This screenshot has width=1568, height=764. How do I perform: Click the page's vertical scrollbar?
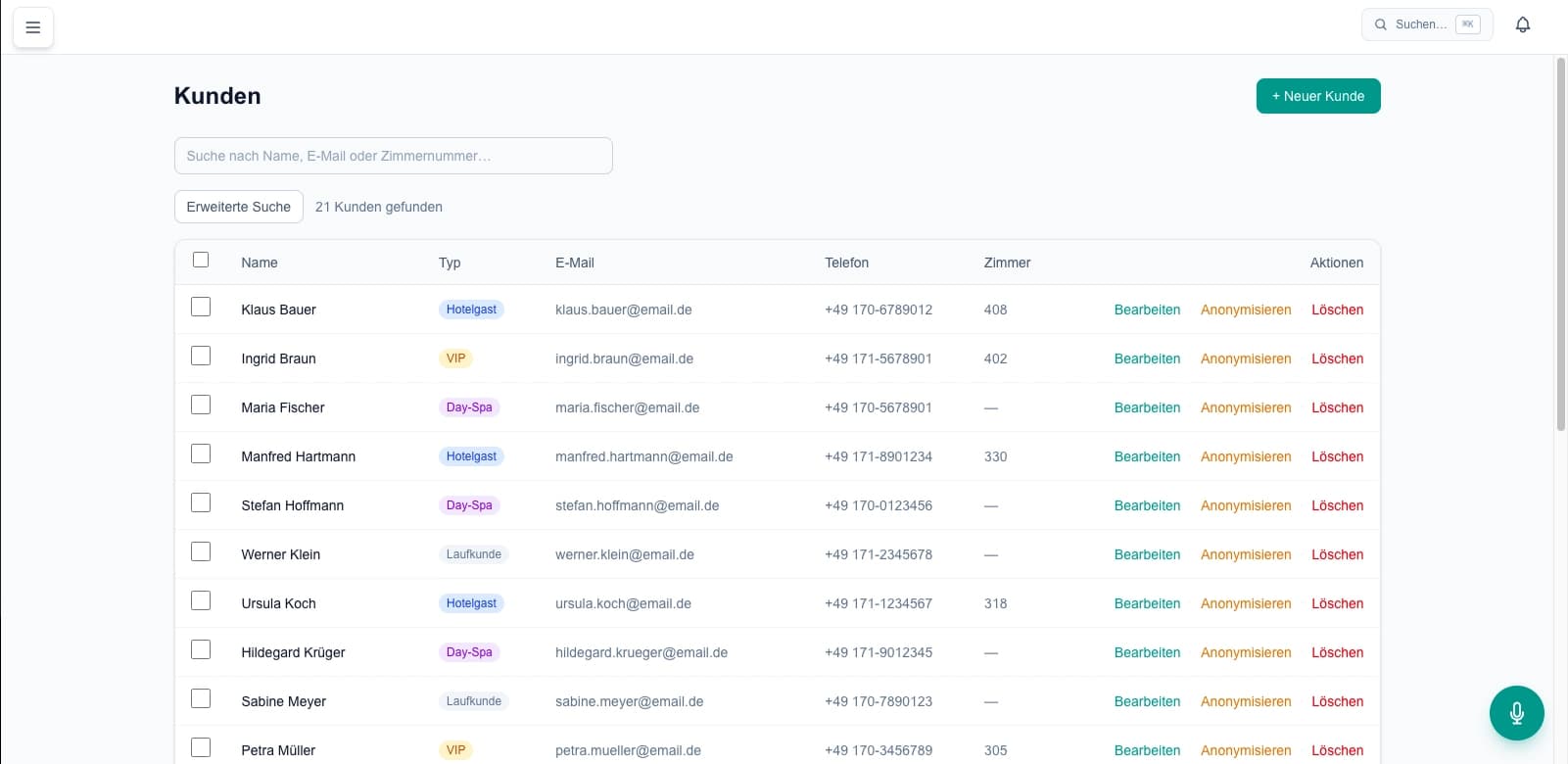coord(1560,245)
